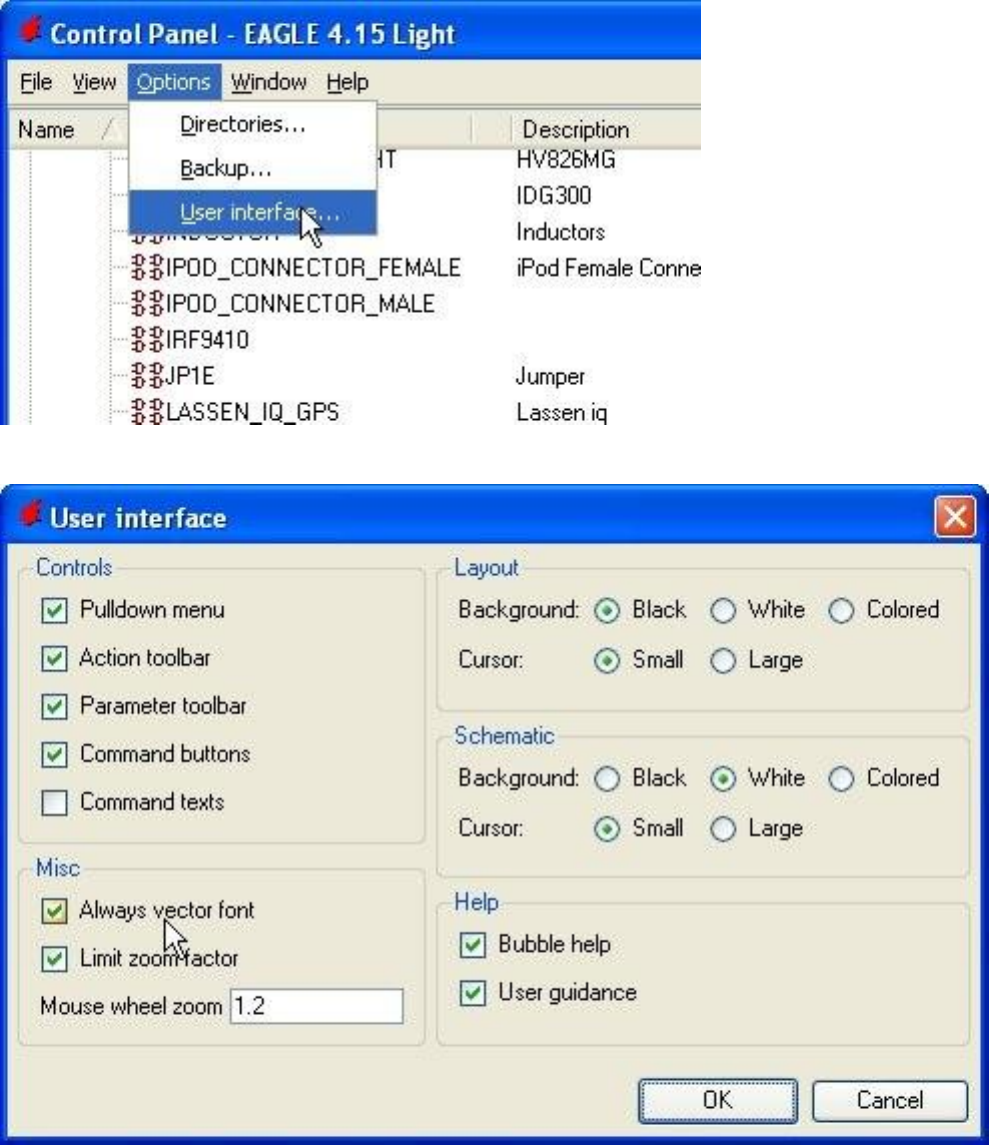The image size is (989, 1145).
Task: Select the IPOD_CONNECTOR_FEMALE library item
Action: [x=313, y=268]
